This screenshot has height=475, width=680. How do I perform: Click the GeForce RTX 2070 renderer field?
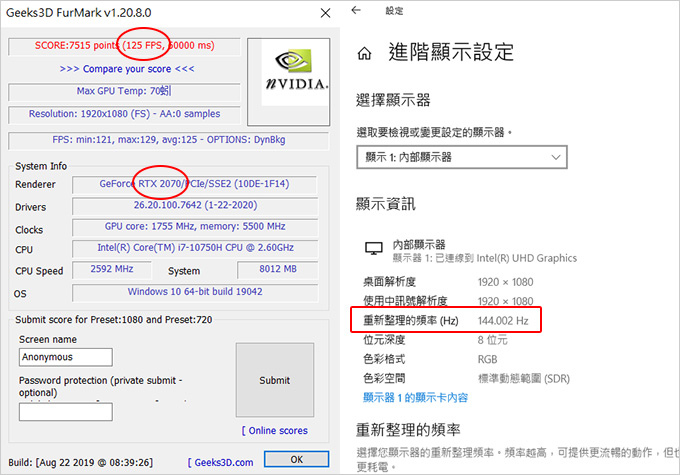click(x=194, y=184)
